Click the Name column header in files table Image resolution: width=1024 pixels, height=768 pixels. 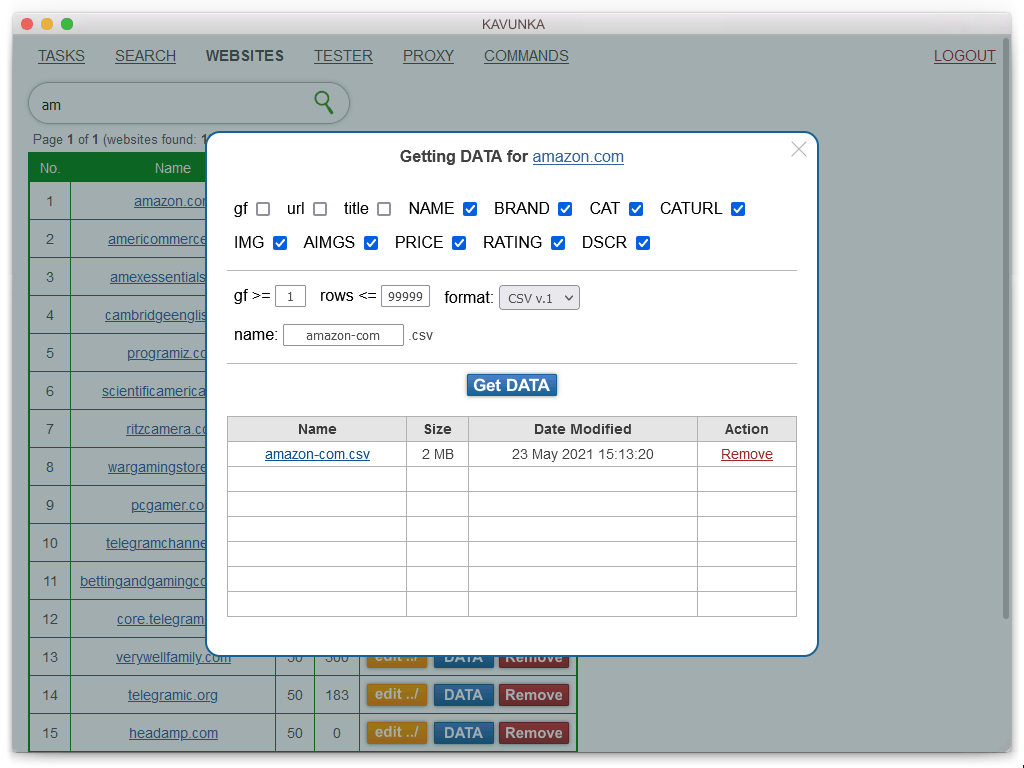317,429
